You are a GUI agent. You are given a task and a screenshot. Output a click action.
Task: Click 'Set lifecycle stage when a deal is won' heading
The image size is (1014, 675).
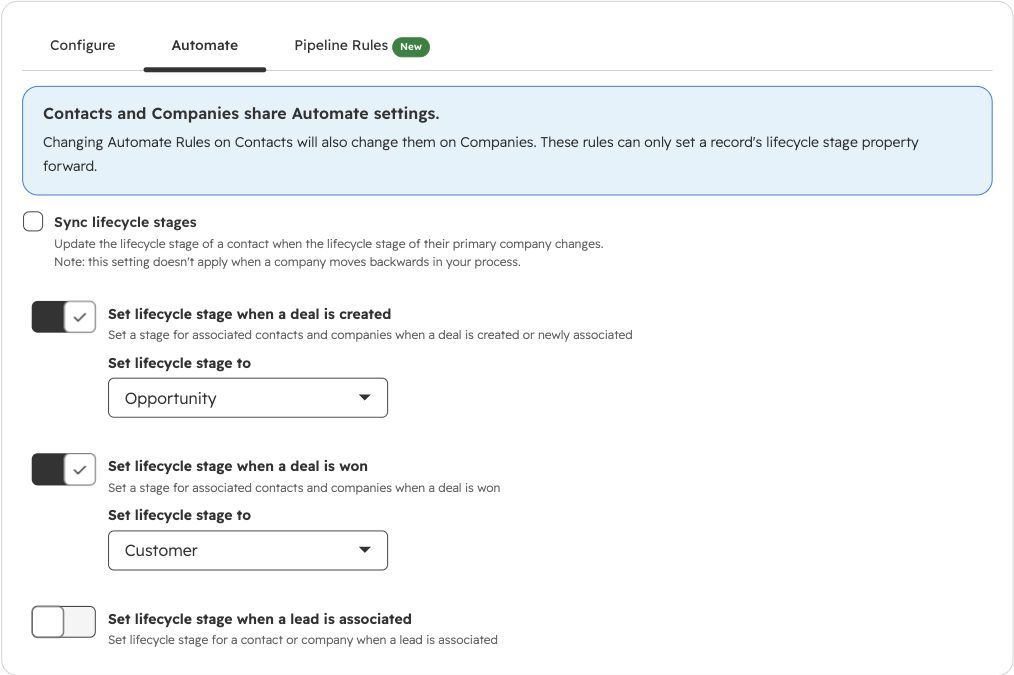[x=237, y=466]
